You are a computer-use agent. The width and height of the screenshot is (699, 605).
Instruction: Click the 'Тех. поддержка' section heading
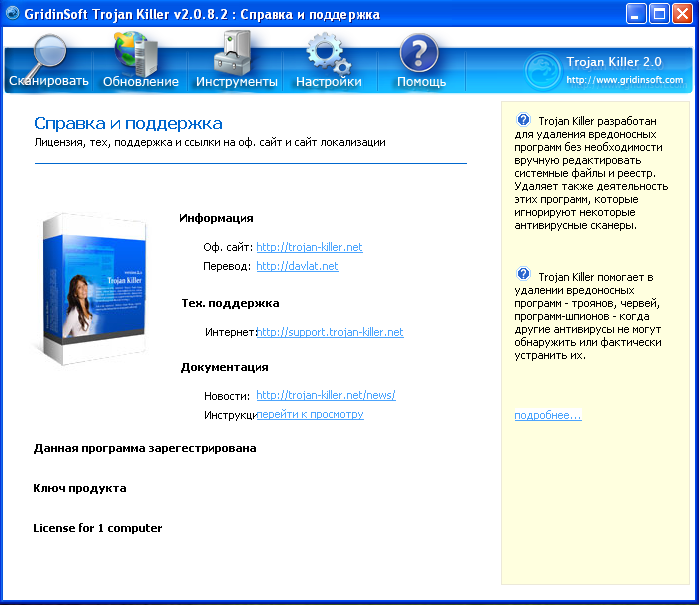click(230, 303)
